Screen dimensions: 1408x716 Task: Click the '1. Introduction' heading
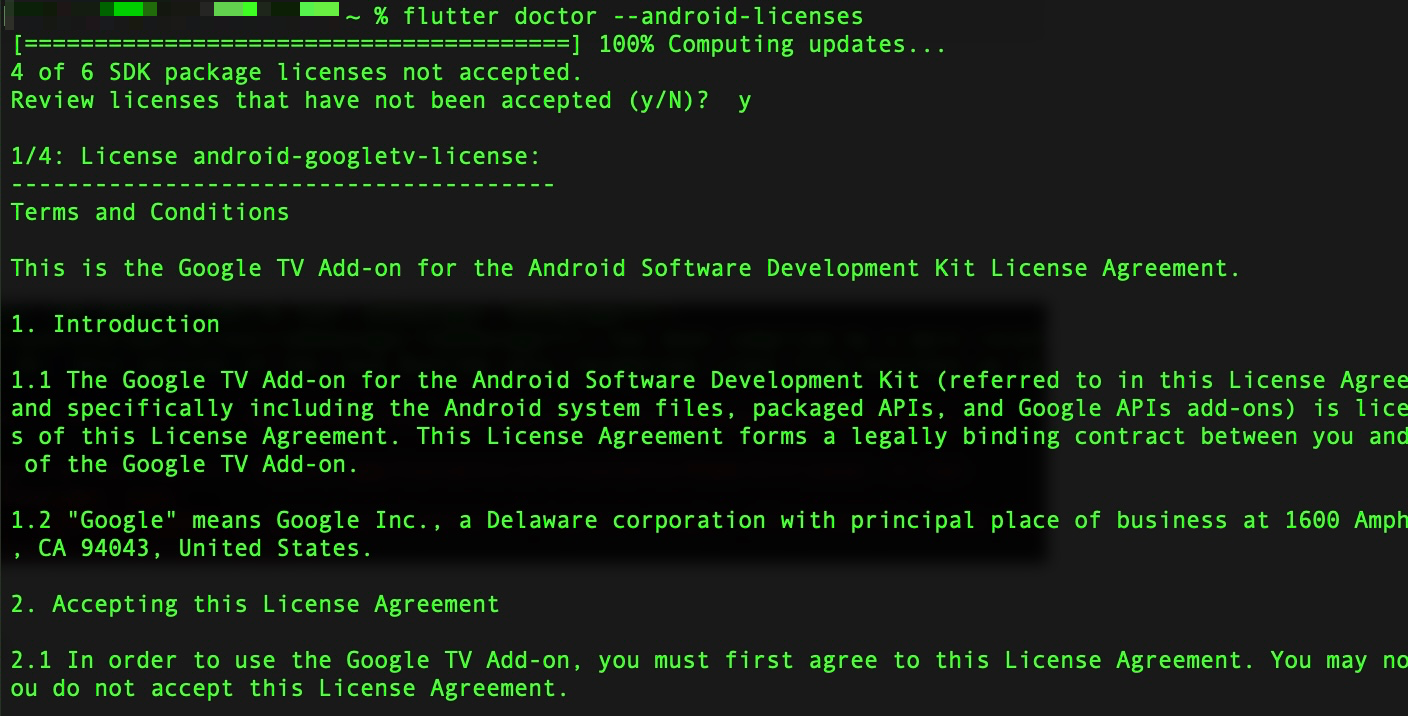115,324
